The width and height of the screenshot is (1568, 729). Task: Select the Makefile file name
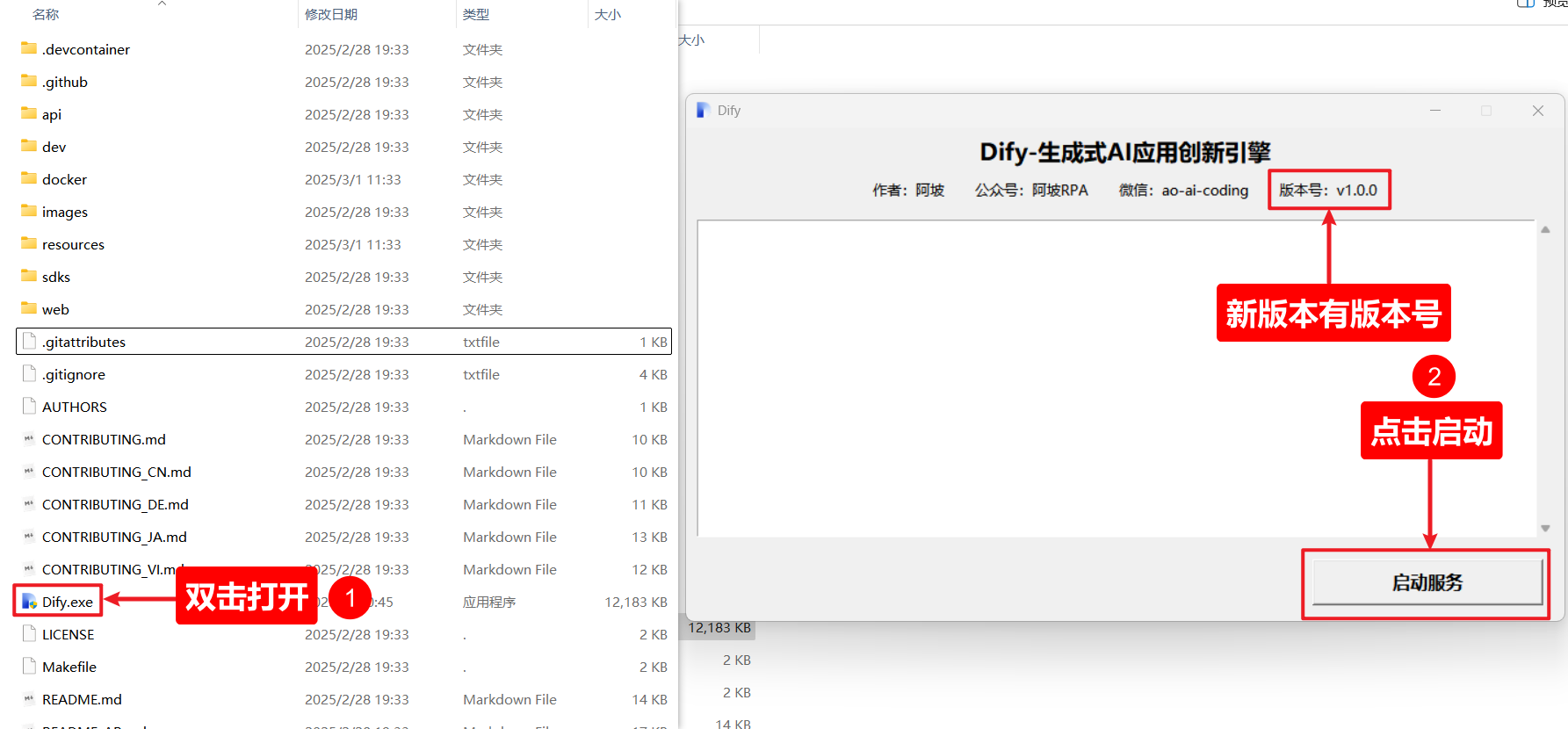click(69, 667)
